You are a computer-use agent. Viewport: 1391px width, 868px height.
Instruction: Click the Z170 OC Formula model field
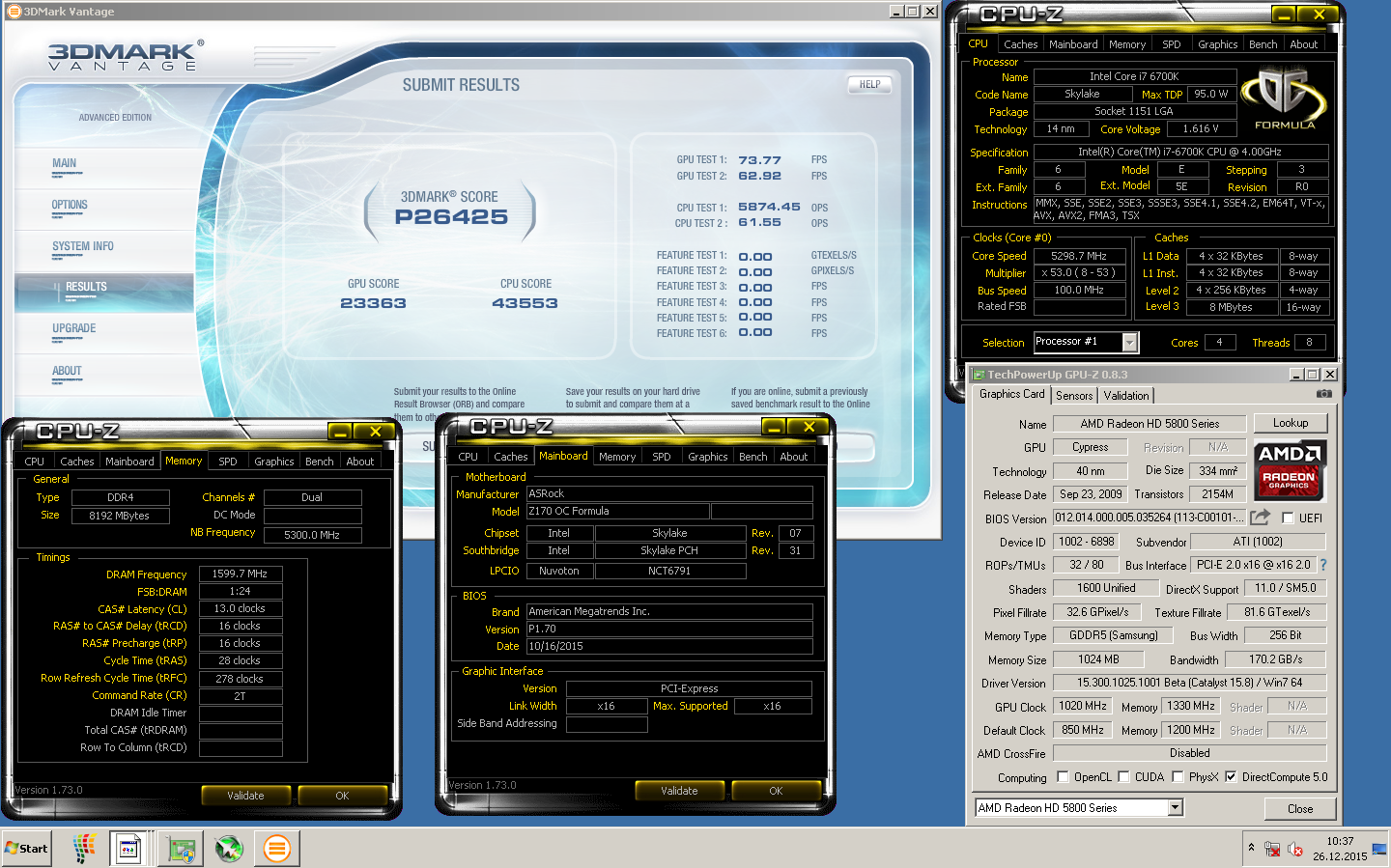[x=618, y=511]
